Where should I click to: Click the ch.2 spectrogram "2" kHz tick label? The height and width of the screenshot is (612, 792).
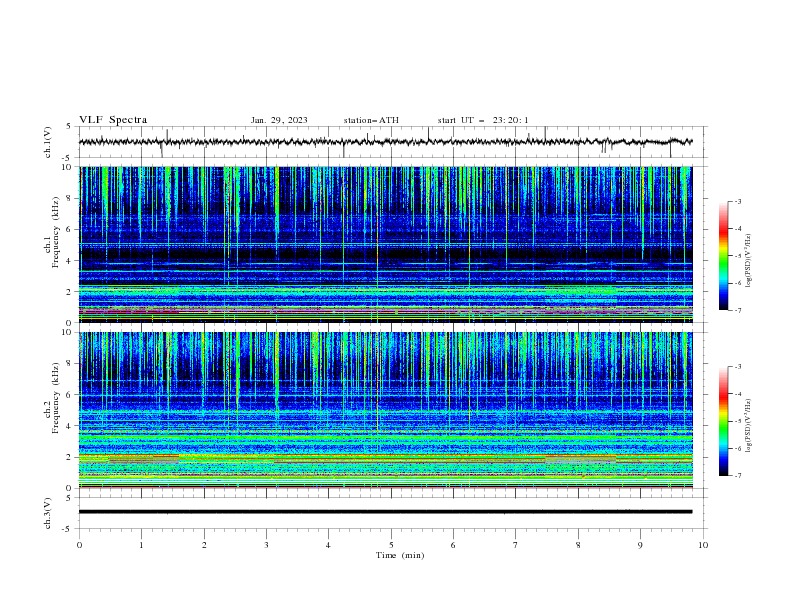coord(70,457)
